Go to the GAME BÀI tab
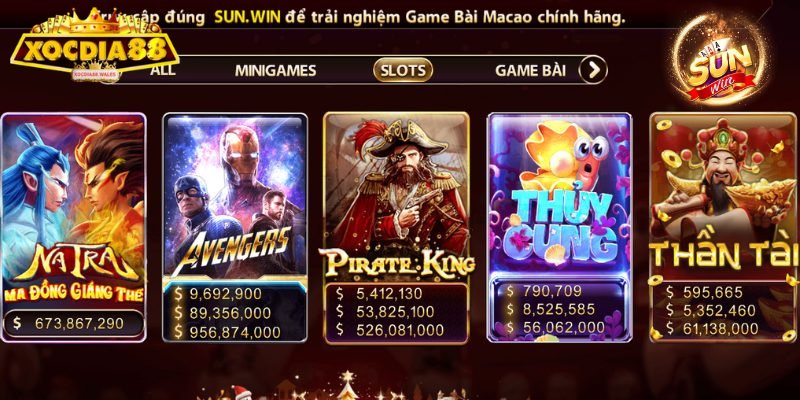Viewport: 800px width, 400px height. pos(530,70)
